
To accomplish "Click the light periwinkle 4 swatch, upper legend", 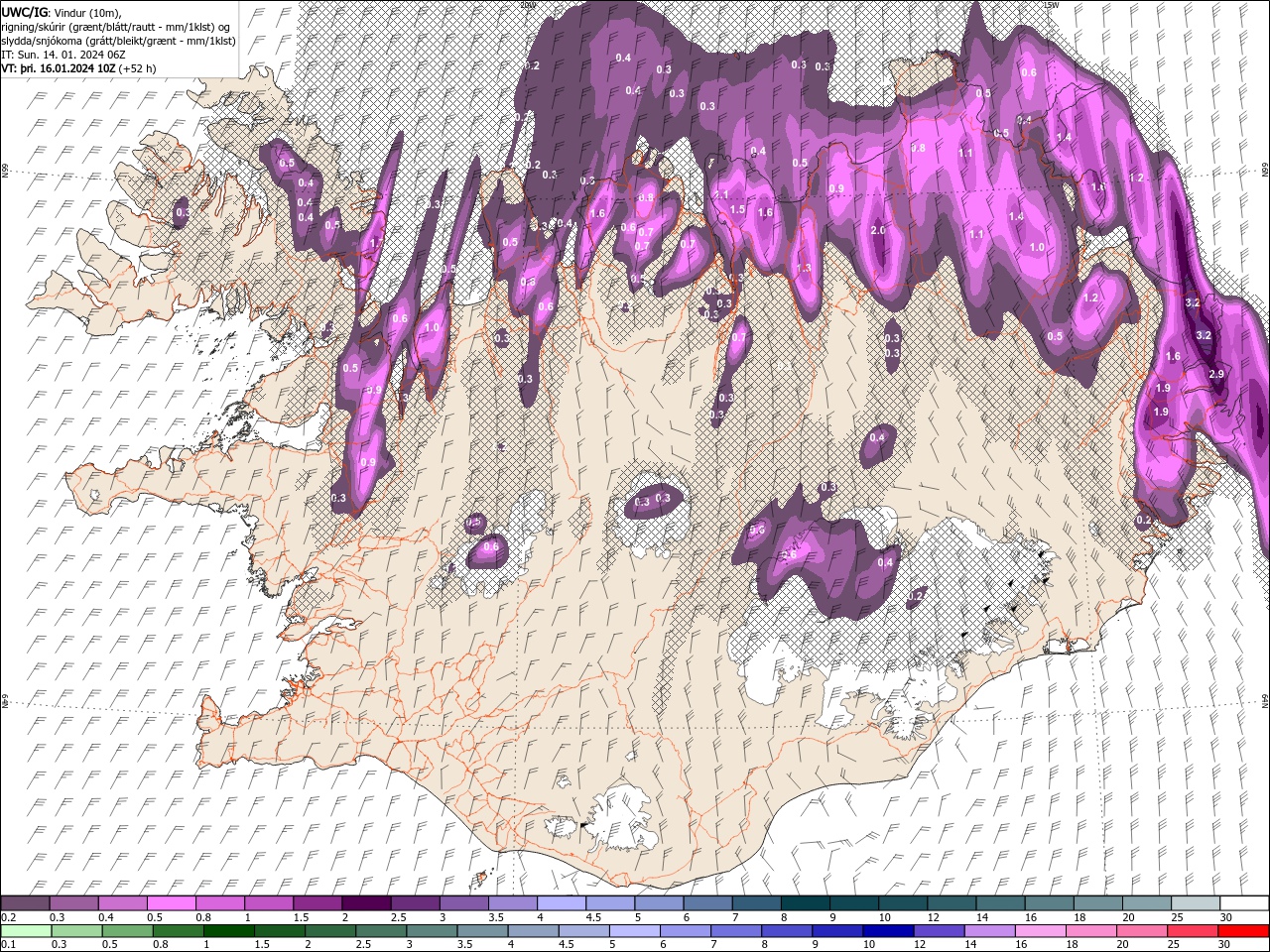I will [x=561, y=903].
